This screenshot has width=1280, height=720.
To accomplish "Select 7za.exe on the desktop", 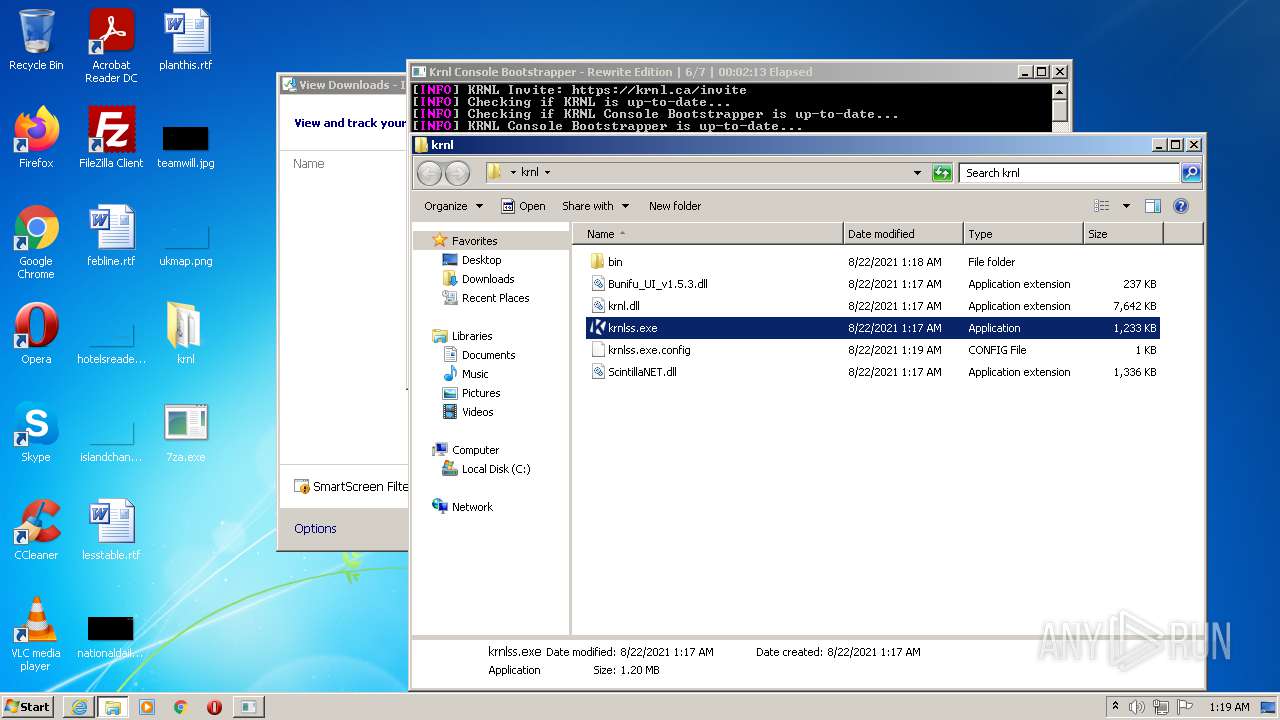I will [x=186, y=432].
